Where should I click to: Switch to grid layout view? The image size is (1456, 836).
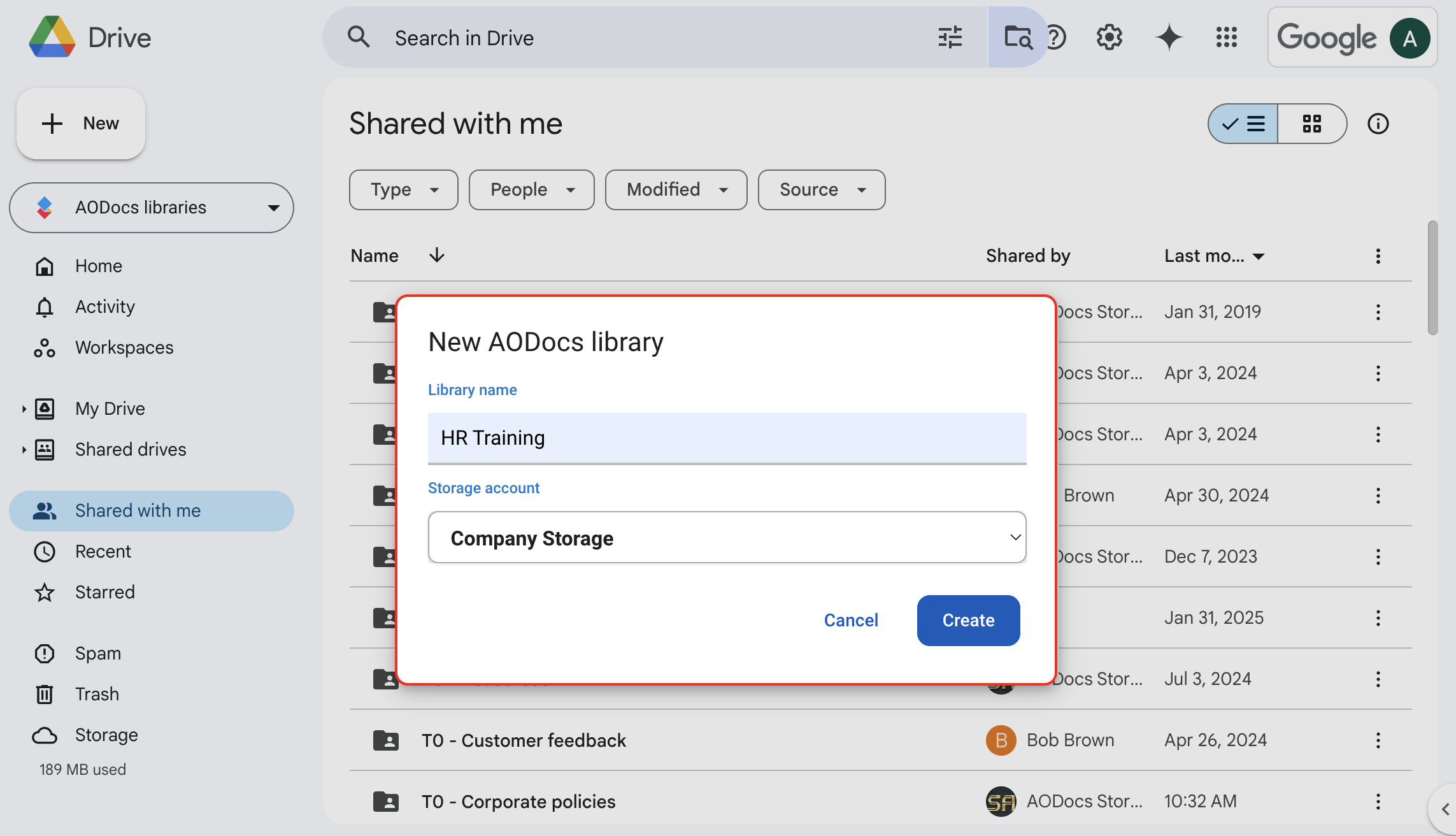(x=1312, y=124)
